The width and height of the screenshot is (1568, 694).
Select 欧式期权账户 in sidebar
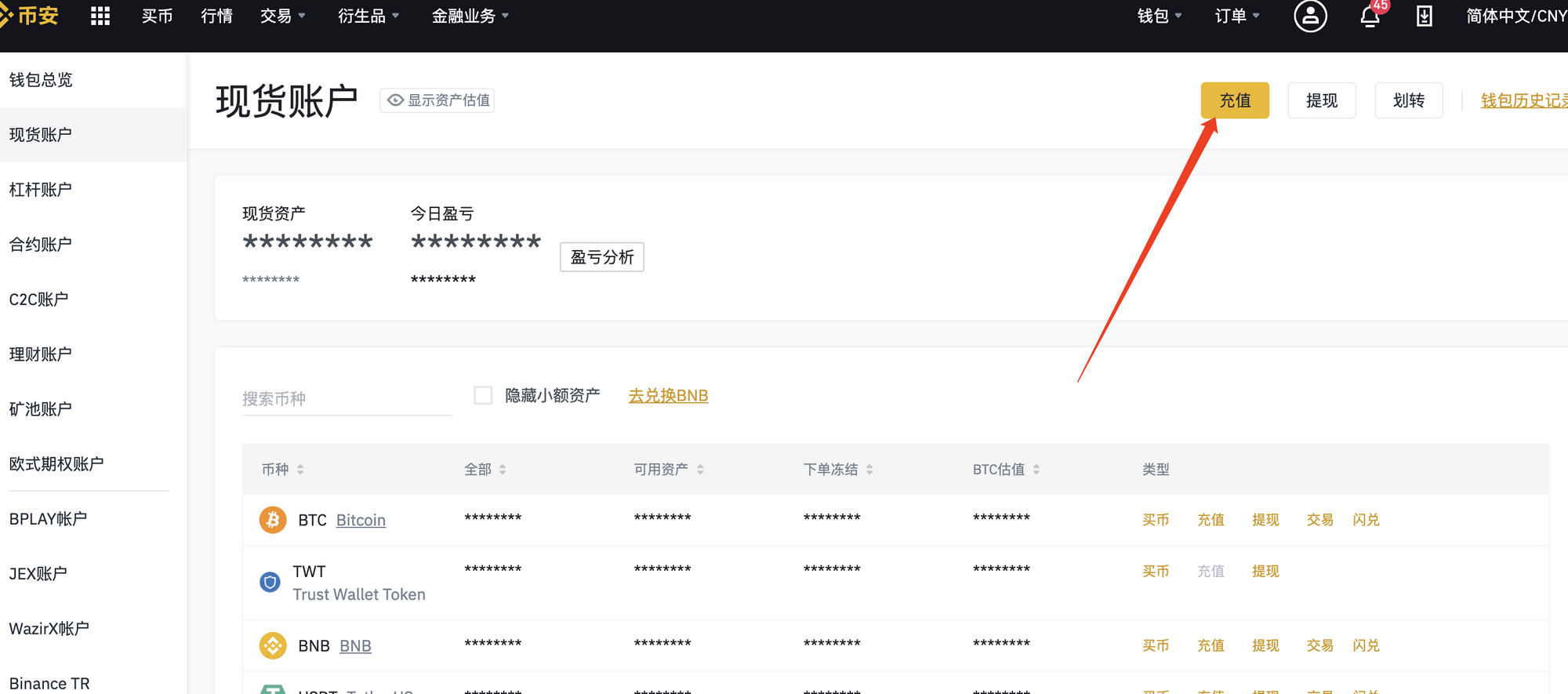(93, 464)
